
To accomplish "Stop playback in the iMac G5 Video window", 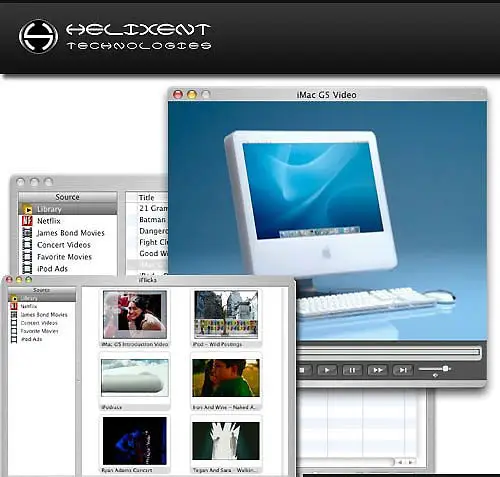I will pyautogui.click(x=302, y=370).
